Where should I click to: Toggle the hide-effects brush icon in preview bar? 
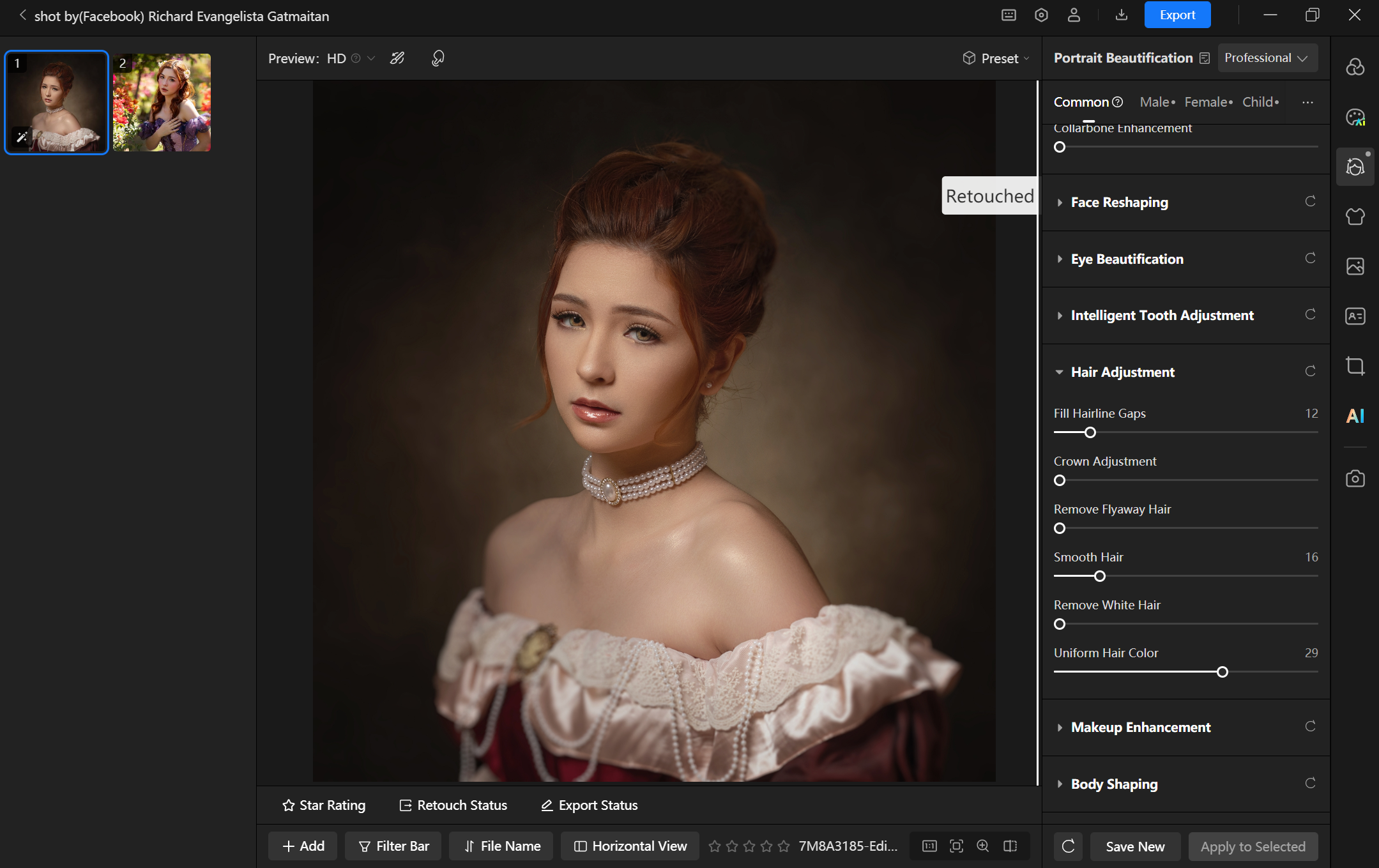[x=397, y=58]
